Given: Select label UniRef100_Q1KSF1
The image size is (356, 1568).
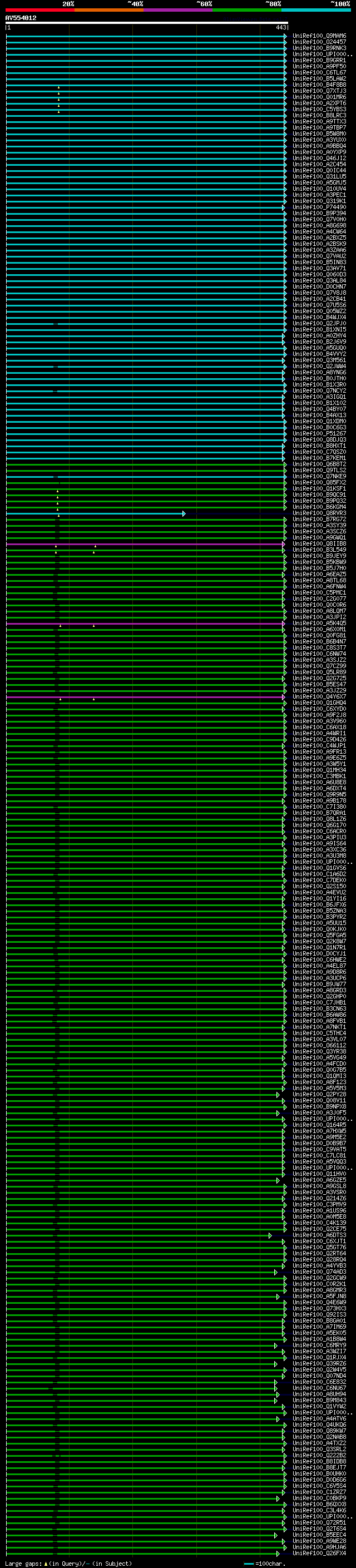Looking at the screenshot, I should 319,488.
